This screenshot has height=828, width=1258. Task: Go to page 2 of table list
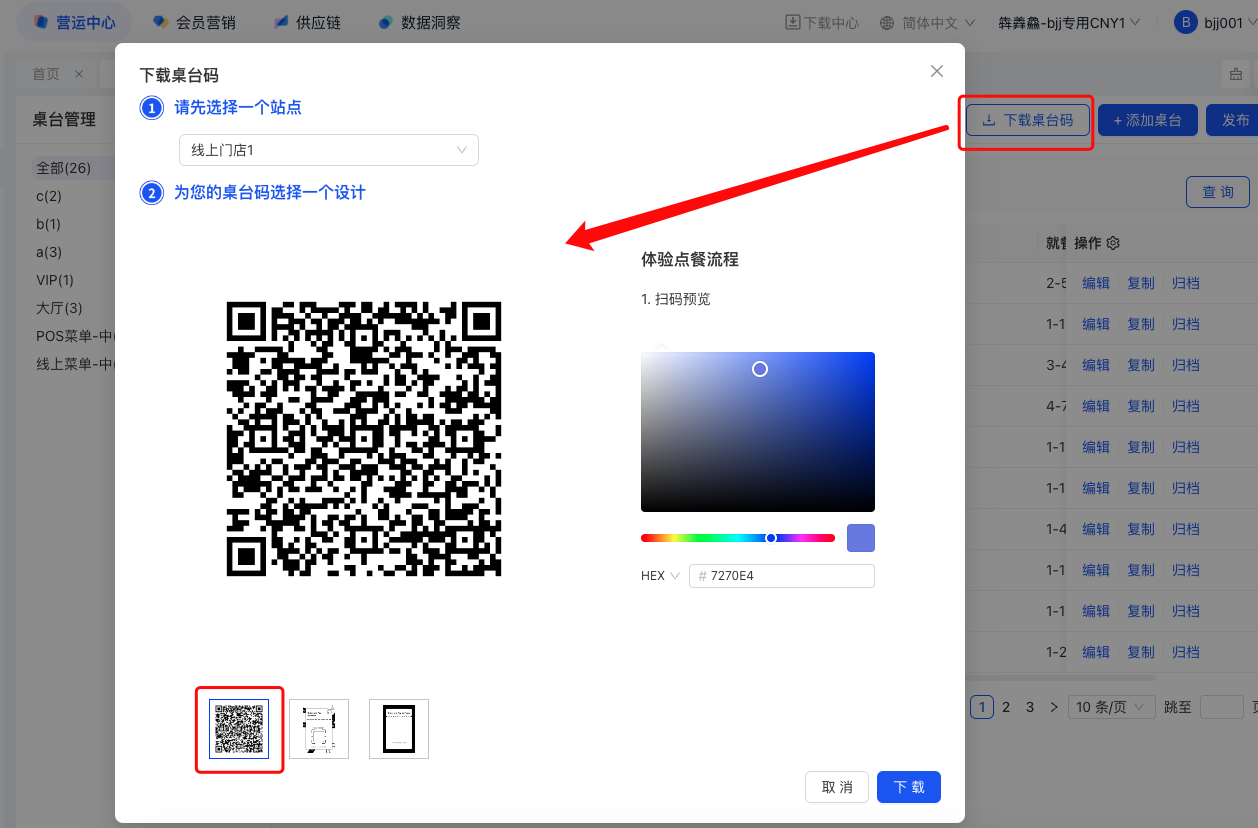(x=1006, y=707)
